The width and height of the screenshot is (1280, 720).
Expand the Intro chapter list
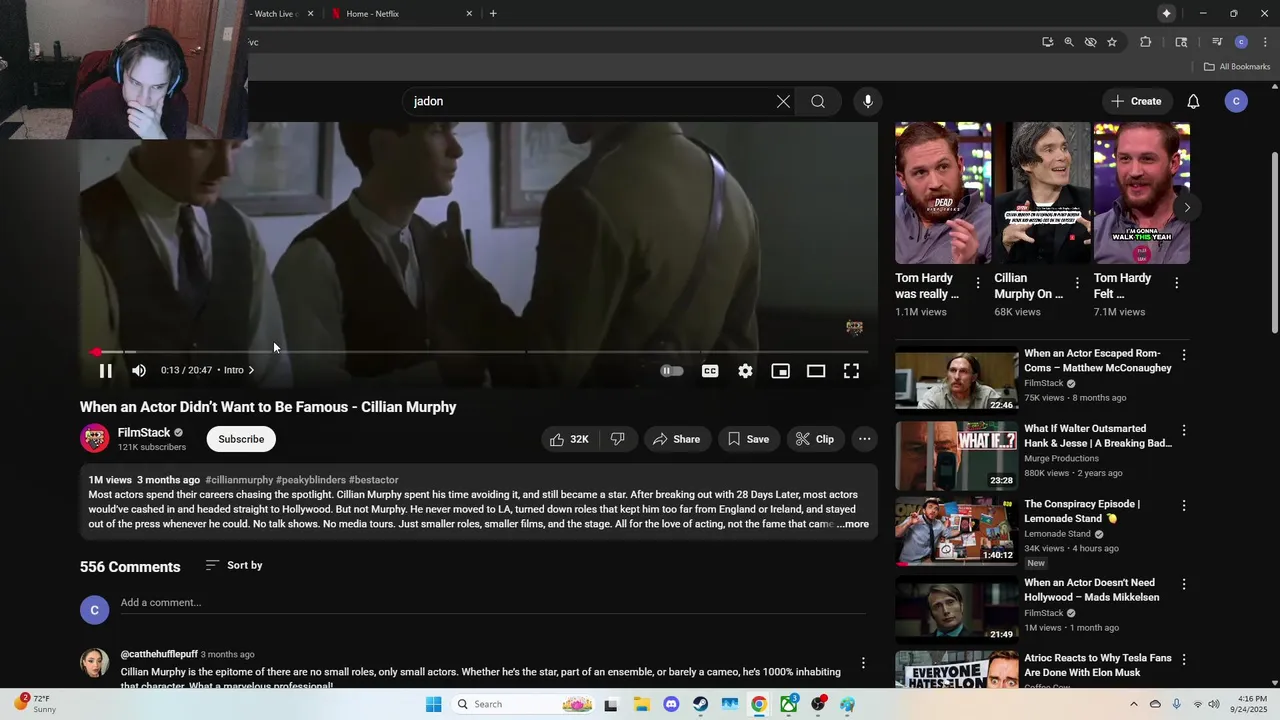pyautogui.click(x=239, y=370)
